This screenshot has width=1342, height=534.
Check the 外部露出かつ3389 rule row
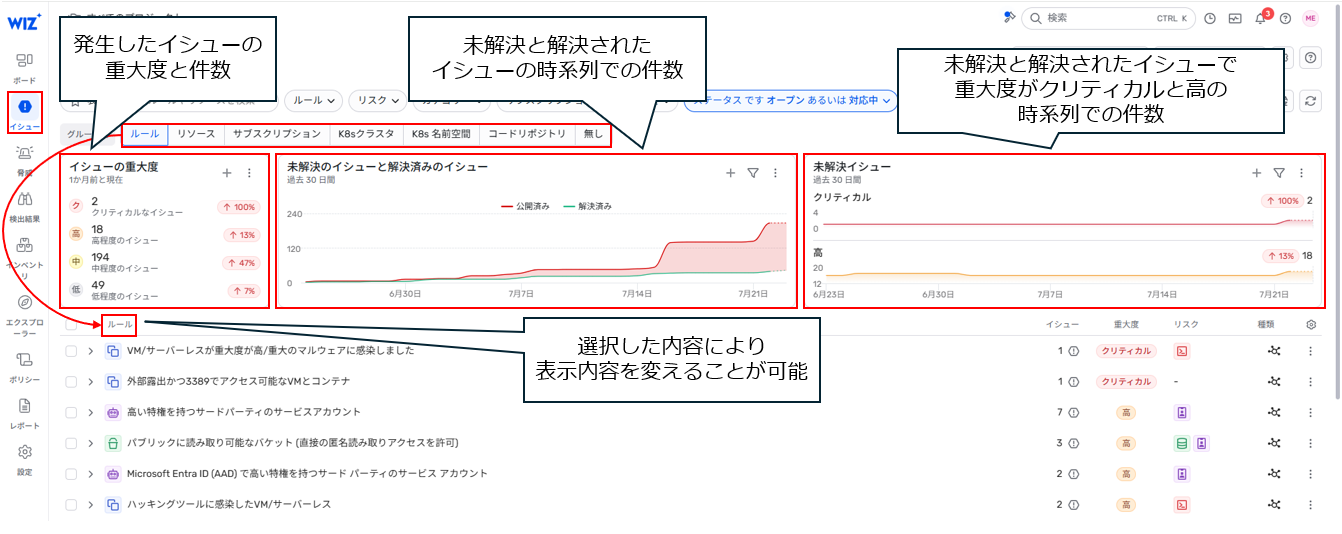71,381
